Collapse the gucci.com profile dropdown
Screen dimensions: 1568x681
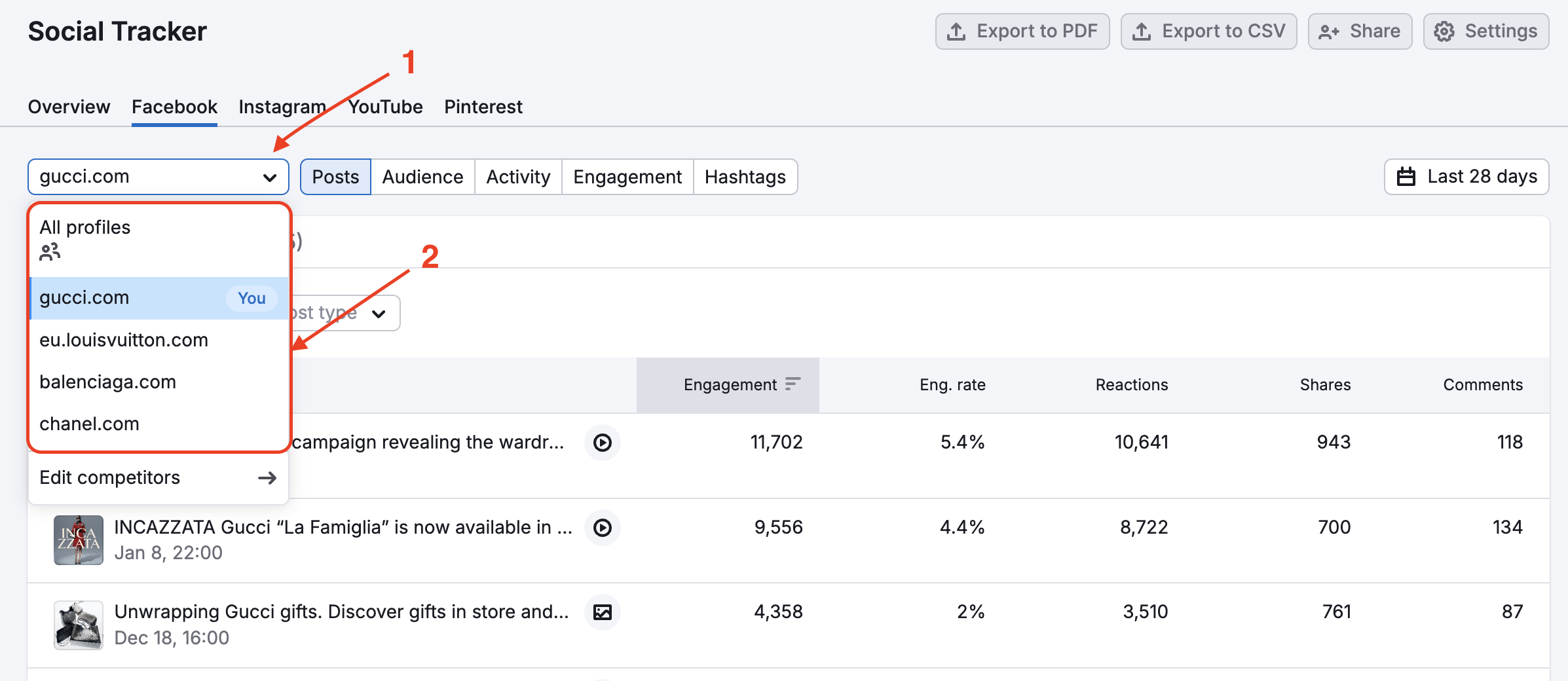269,176
